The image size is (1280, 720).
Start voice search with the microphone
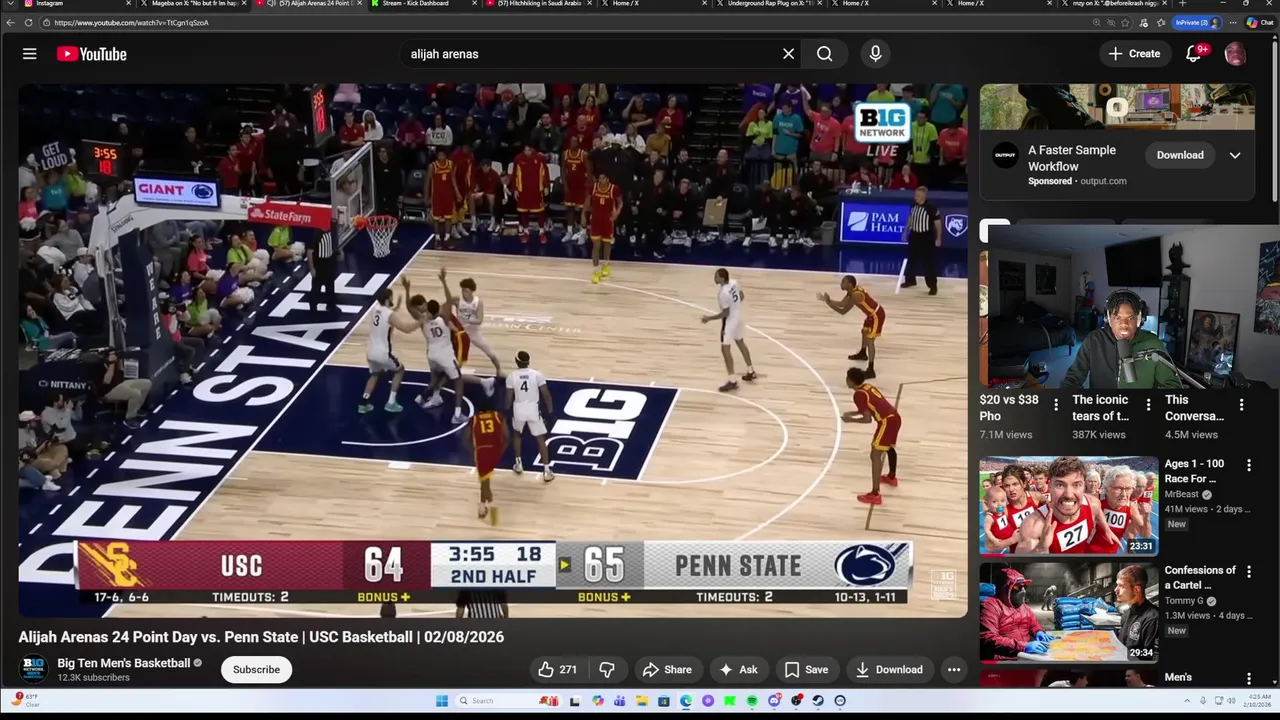tap(875, 54)
